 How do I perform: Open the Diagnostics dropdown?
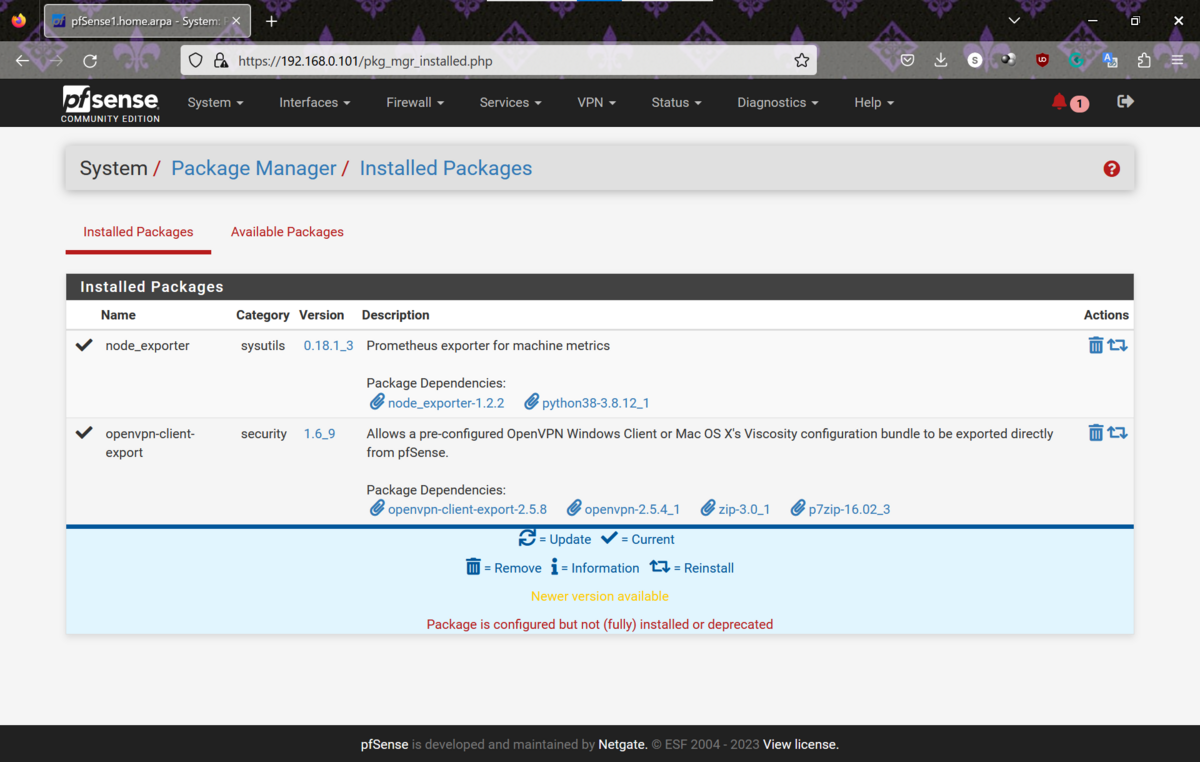coord(777,102)
